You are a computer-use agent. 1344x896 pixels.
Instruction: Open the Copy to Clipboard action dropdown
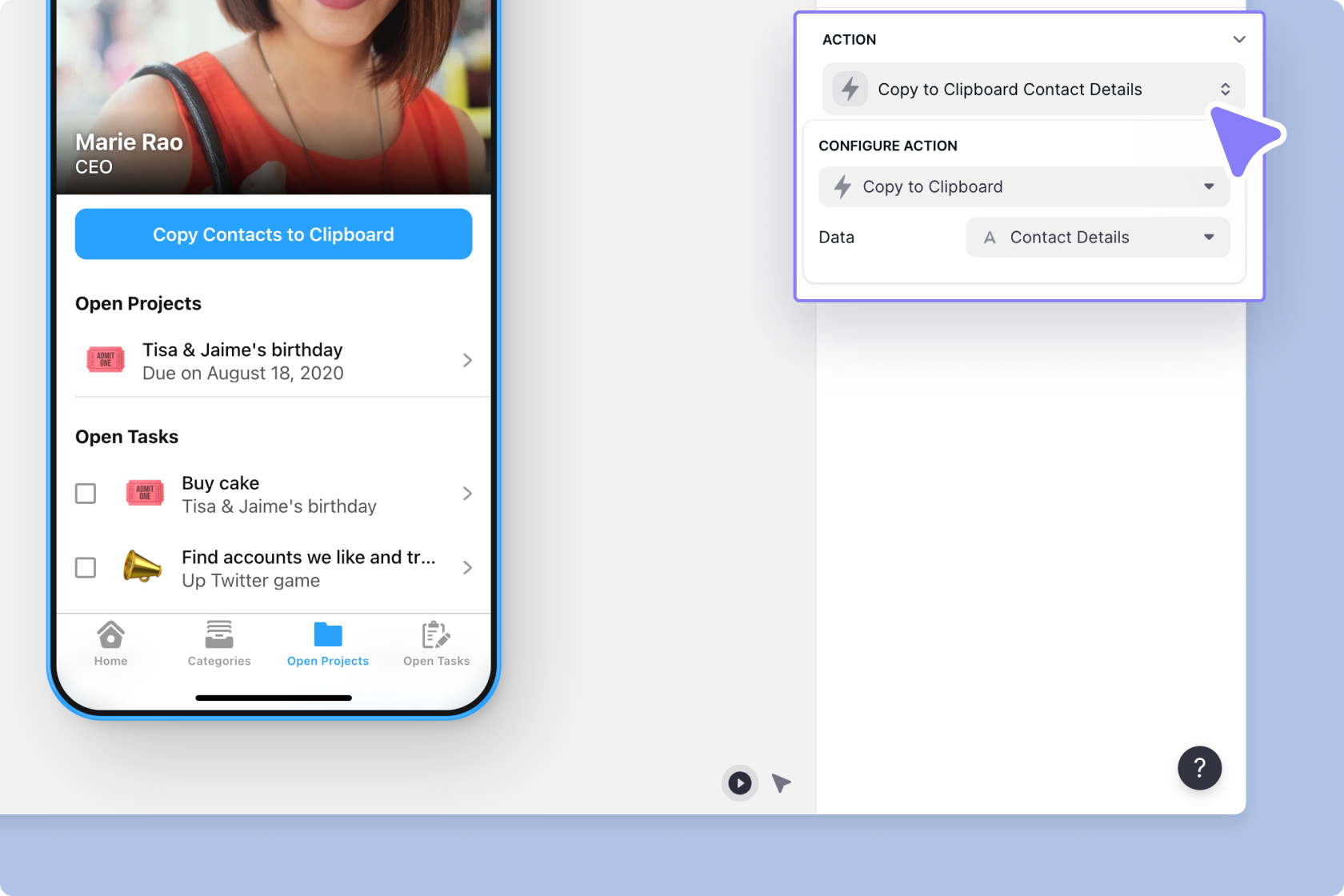[x=1209, y=186]
